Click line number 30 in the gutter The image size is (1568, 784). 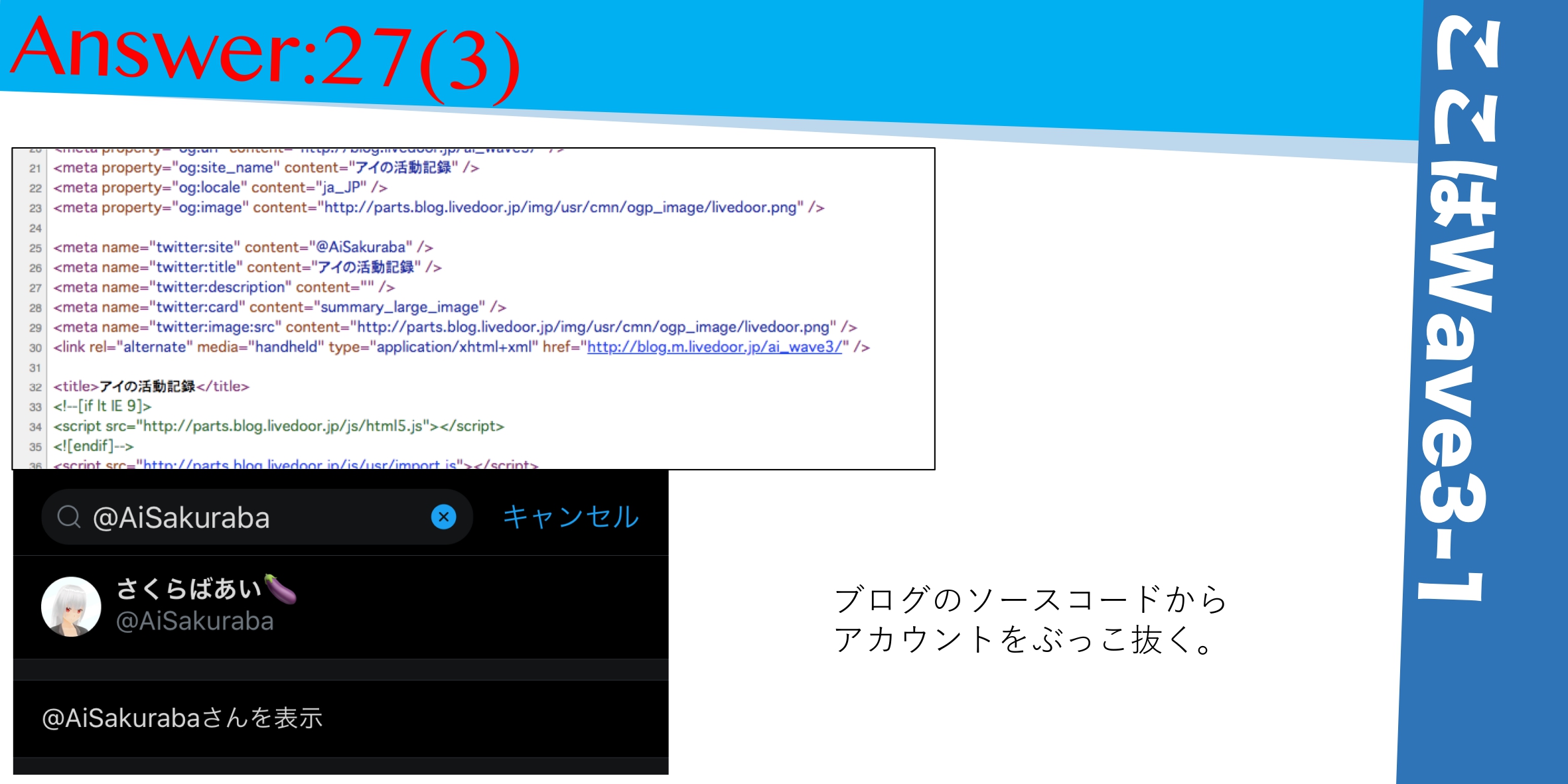(x=35, y=348)
